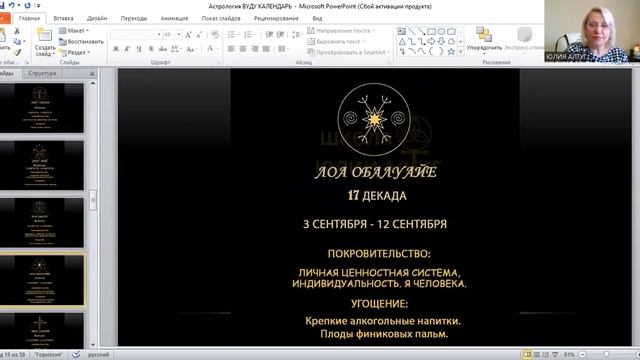
Task: Open the font size dropdown
Action: coord(179,35)
